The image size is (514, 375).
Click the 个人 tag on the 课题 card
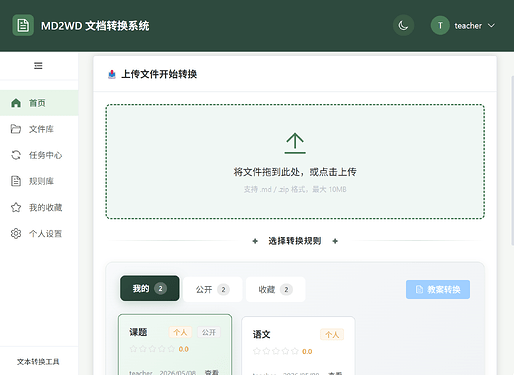click(180, 332)
